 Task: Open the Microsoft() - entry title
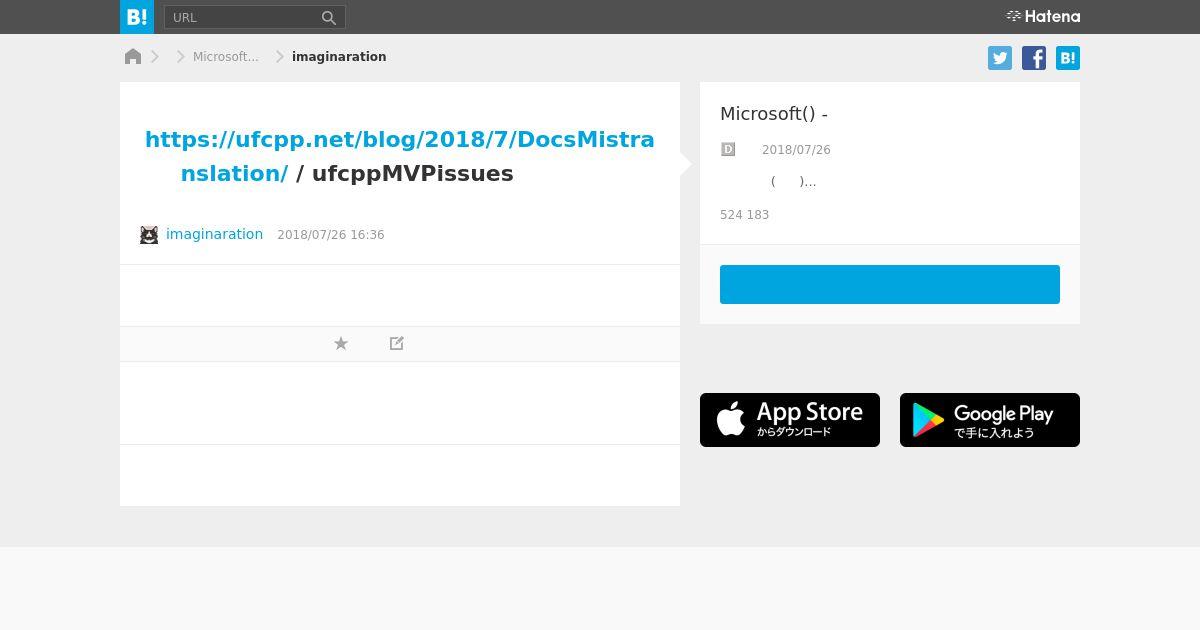click(774, 114)
